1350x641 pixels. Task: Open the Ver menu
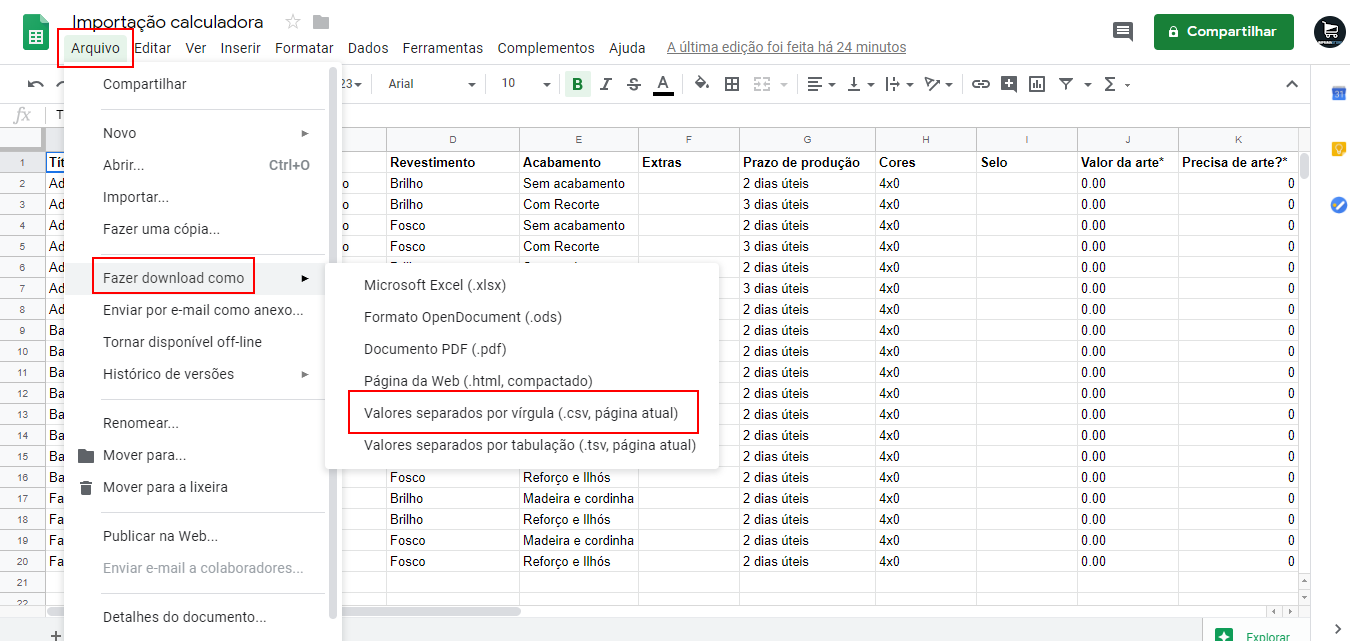pyautogui.click(x=196, y=48)
